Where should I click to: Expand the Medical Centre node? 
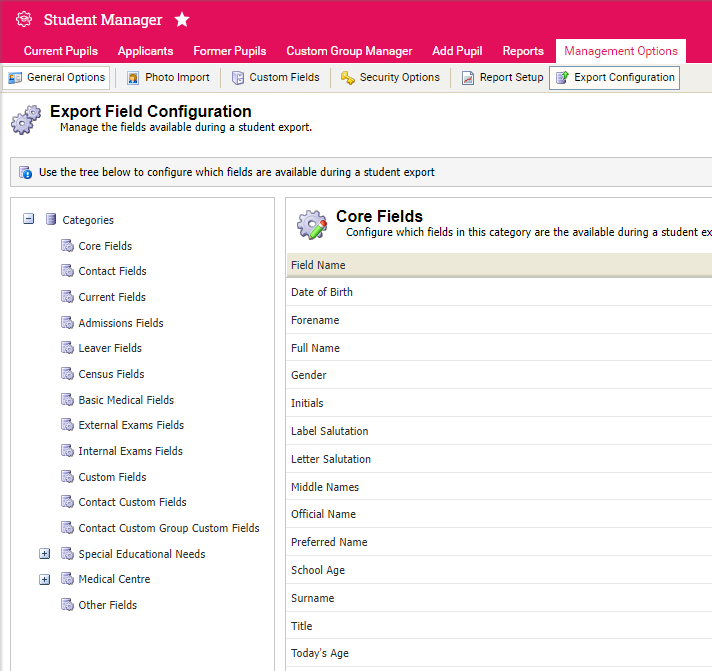pyautogui.click(x=44, y=580)
